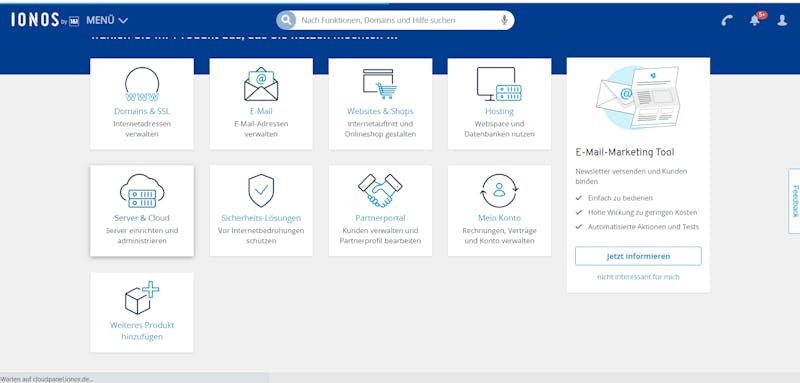Click the Hosting monitor server icon
Screen dimensions: 800x383
(x=499, y=84)
